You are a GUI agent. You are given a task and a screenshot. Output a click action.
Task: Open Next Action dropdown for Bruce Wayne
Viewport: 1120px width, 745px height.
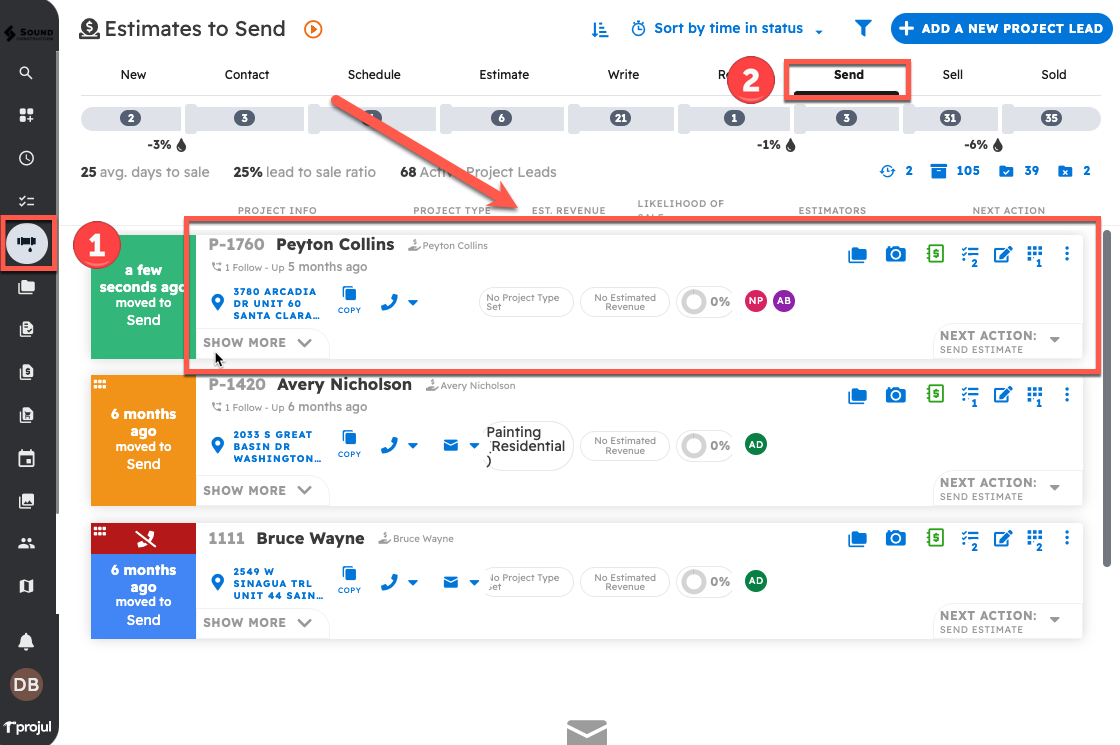pyautogui.click(x=1054, y=621)
